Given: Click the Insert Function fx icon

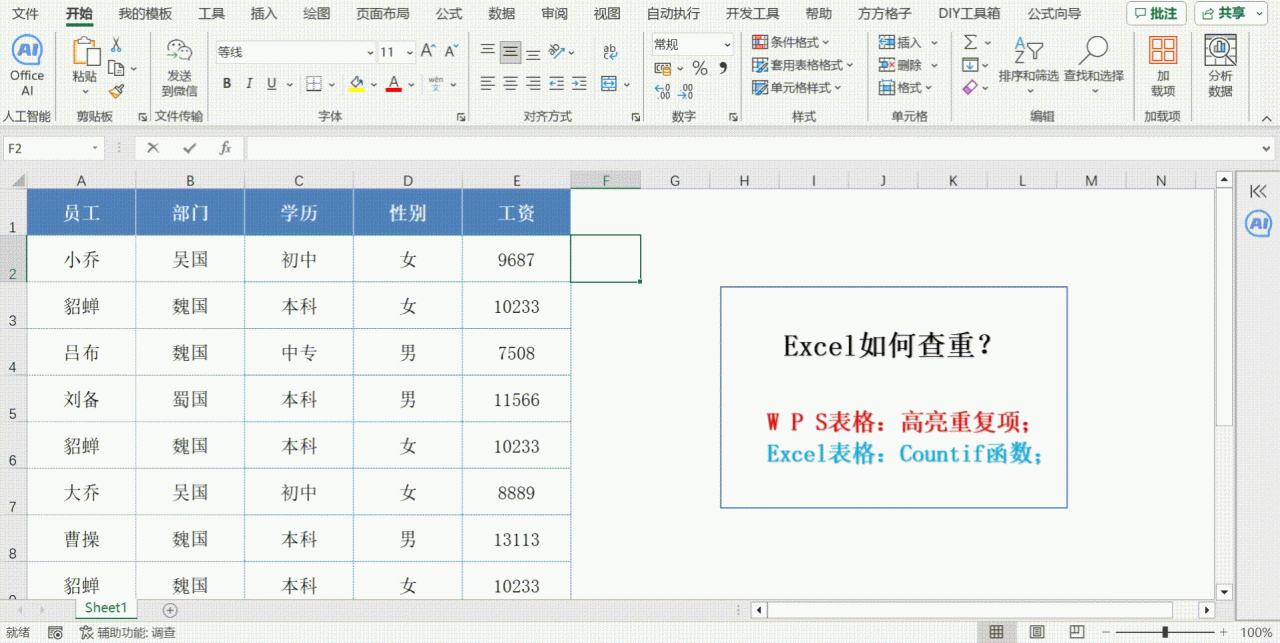Looking at the screenshot, I should point(225,148).
